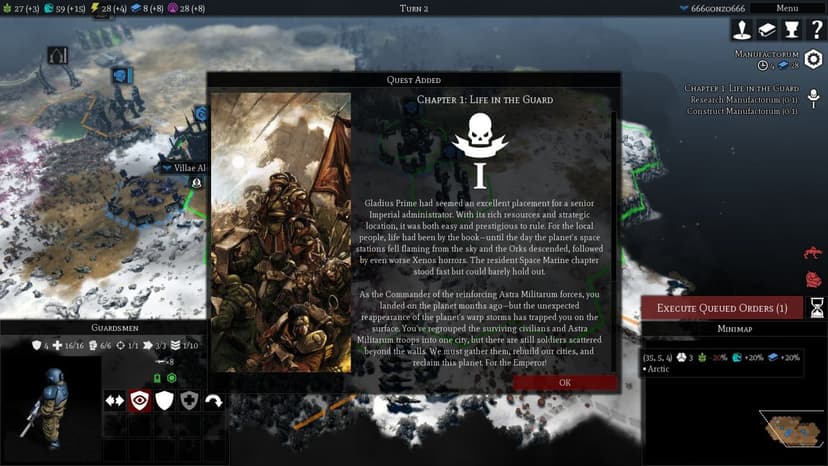Toggle the overwatch eye shield action
Viewport: 828px width, 466px height.
point(139,401)
